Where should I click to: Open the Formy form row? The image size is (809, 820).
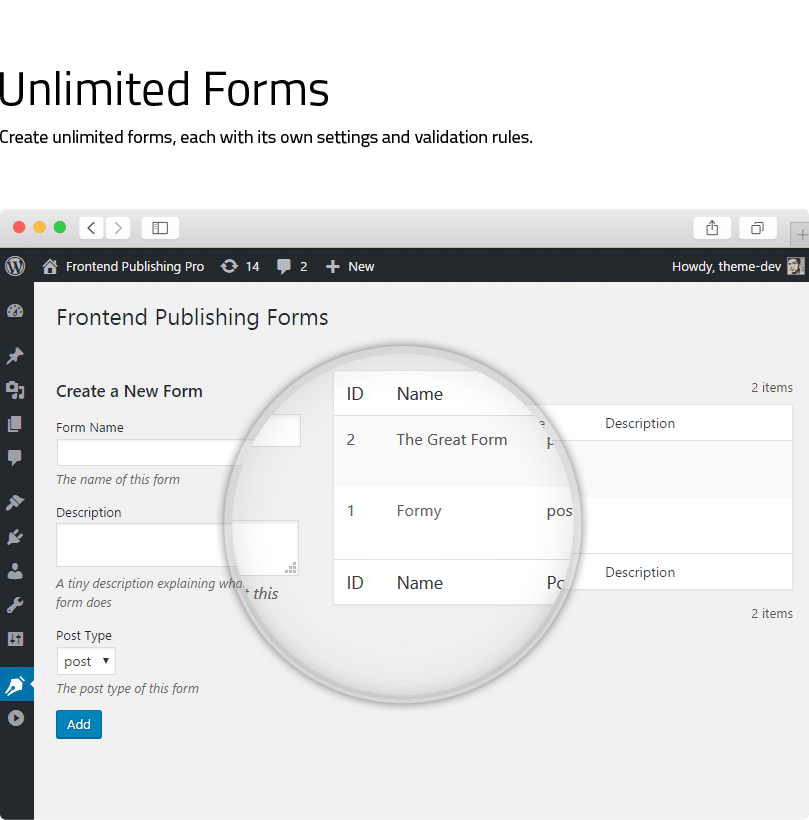[x=419, y=511]
